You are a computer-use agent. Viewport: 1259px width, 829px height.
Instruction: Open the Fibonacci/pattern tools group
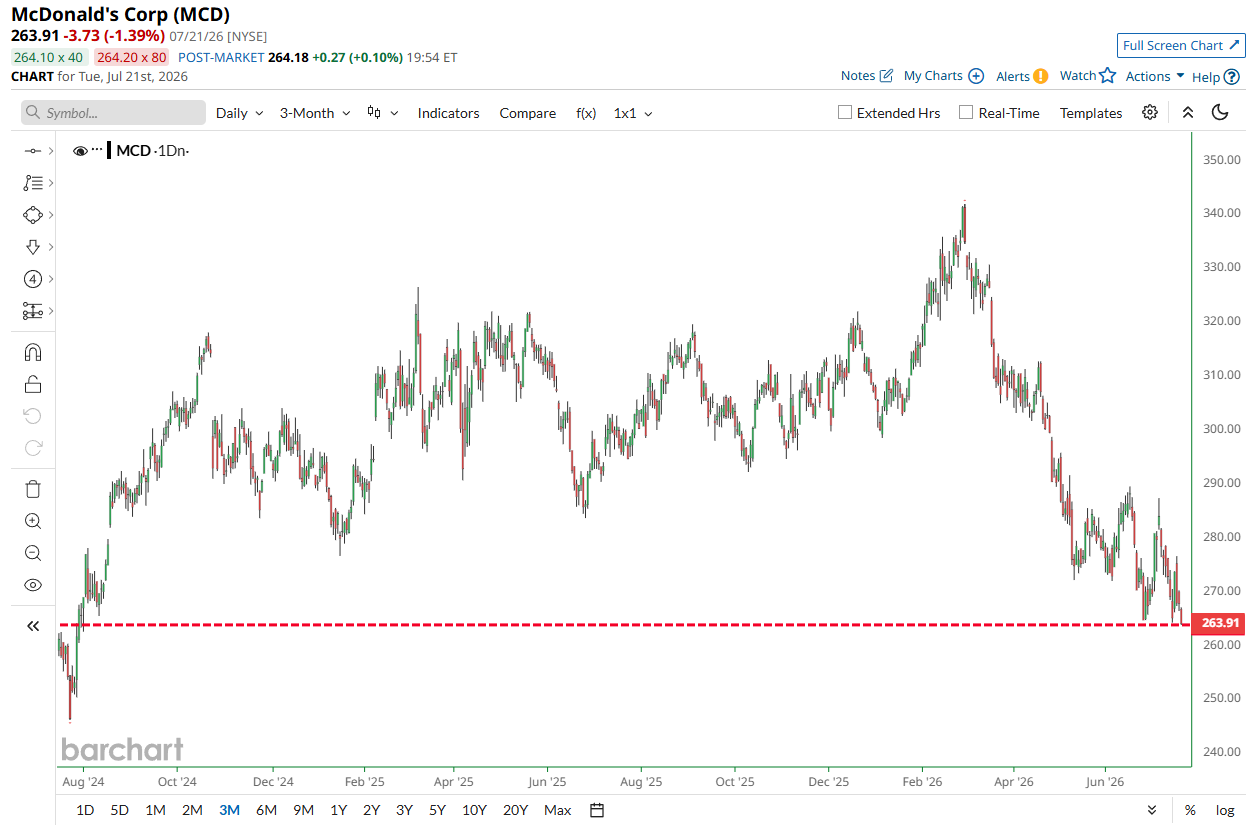click(32, 183)
